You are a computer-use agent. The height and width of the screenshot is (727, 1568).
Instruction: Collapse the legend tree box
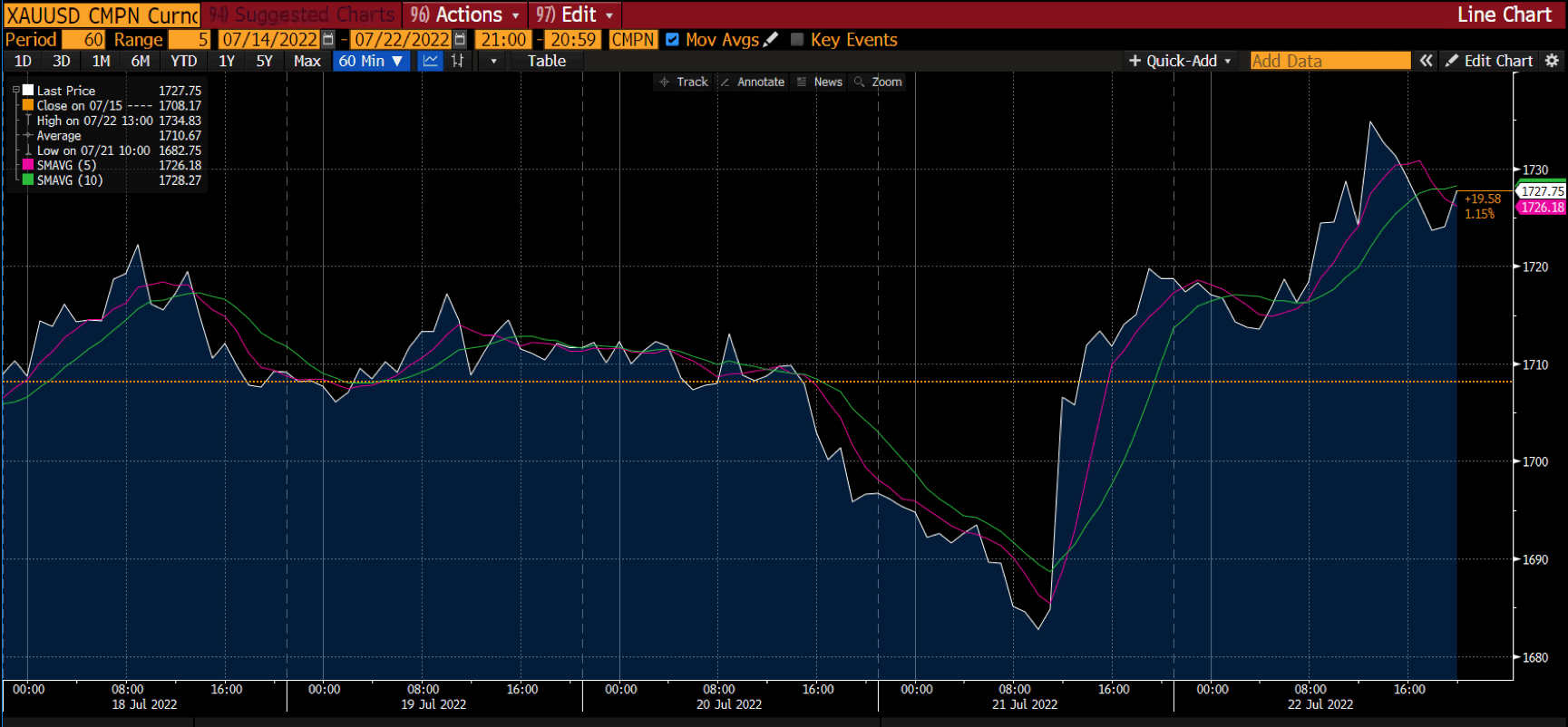click(x=15, y=91)
